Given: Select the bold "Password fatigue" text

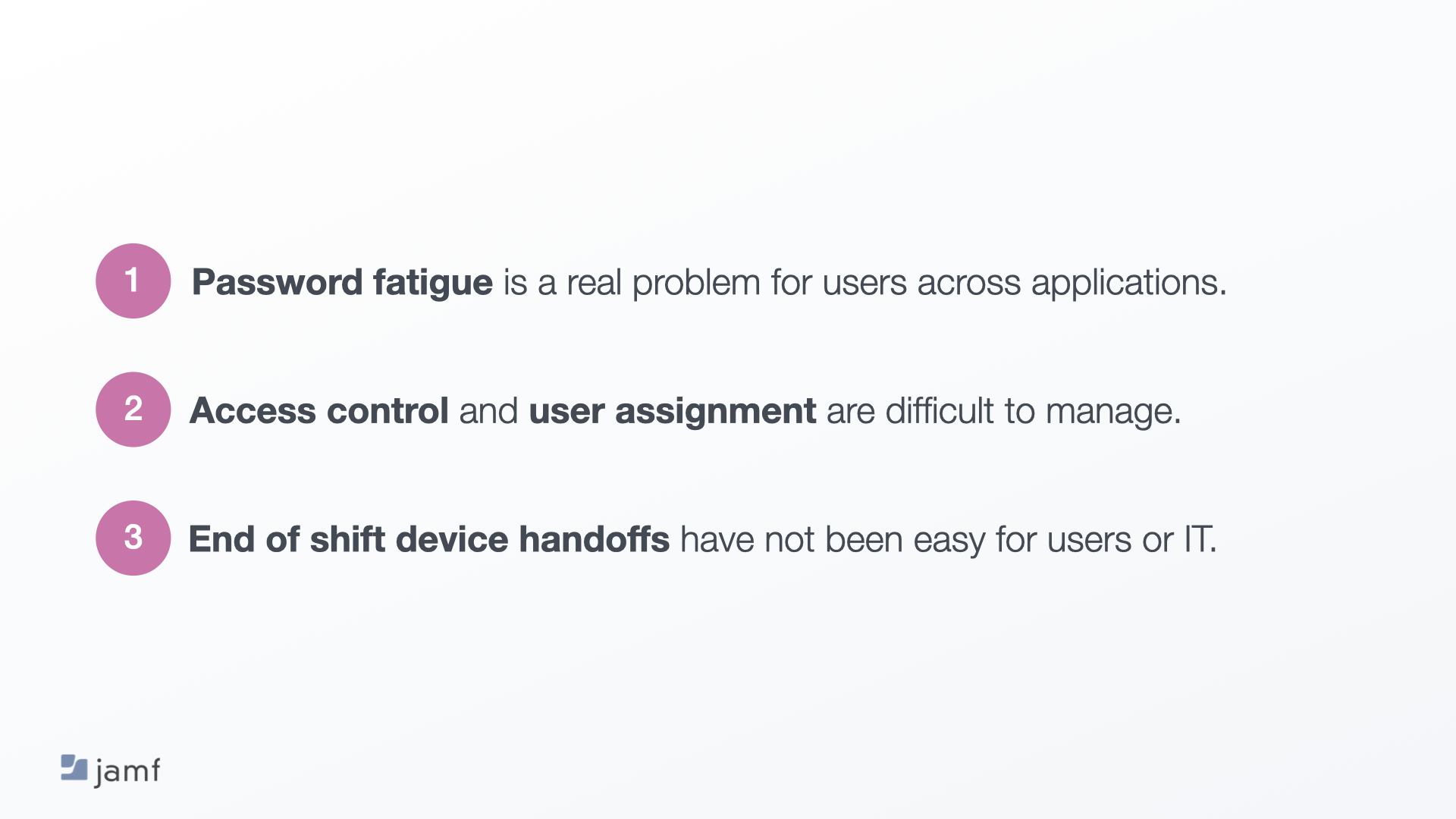Looking at the screenshot, I should coord(342,282).
